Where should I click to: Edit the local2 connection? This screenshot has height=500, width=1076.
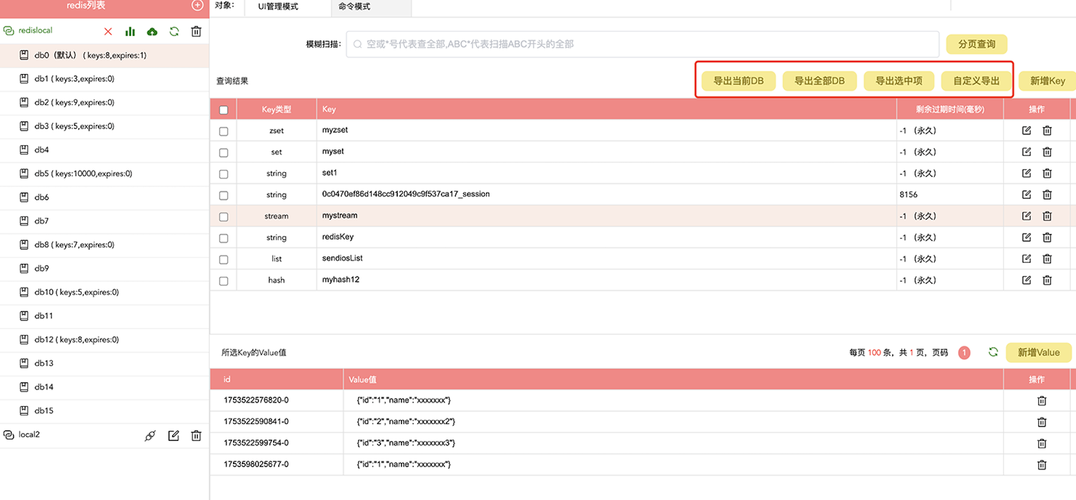174,436
